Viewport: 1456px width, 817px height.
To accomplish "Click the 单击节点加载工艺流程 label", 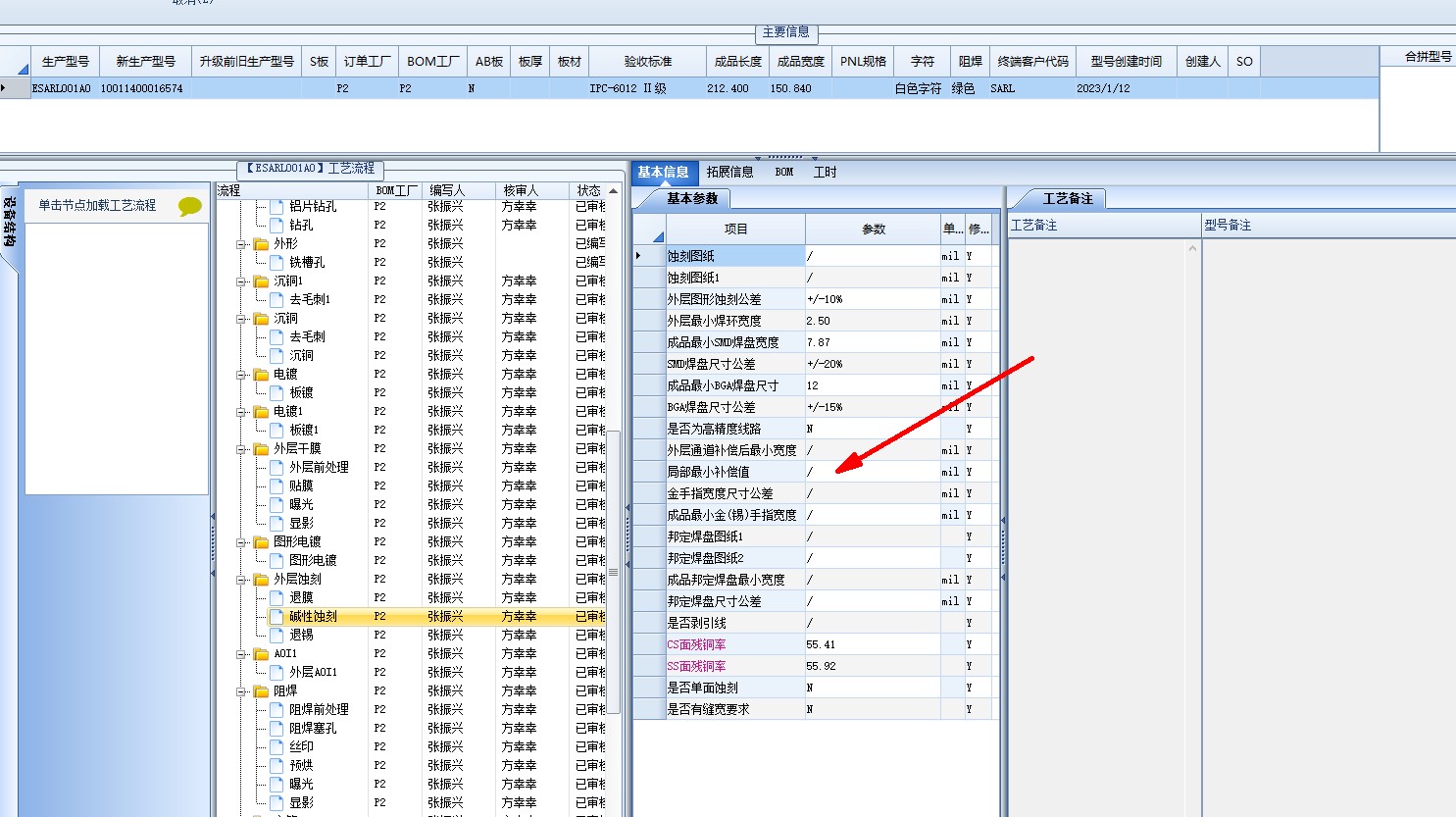I will (97, 206).
